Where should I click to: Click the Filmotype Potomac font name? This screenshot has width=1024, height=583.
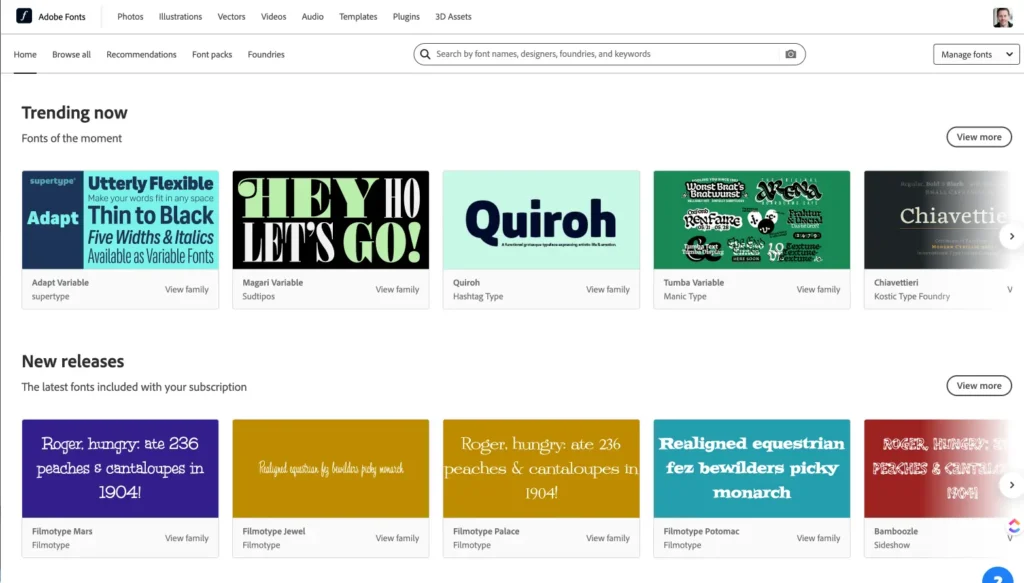701,531
